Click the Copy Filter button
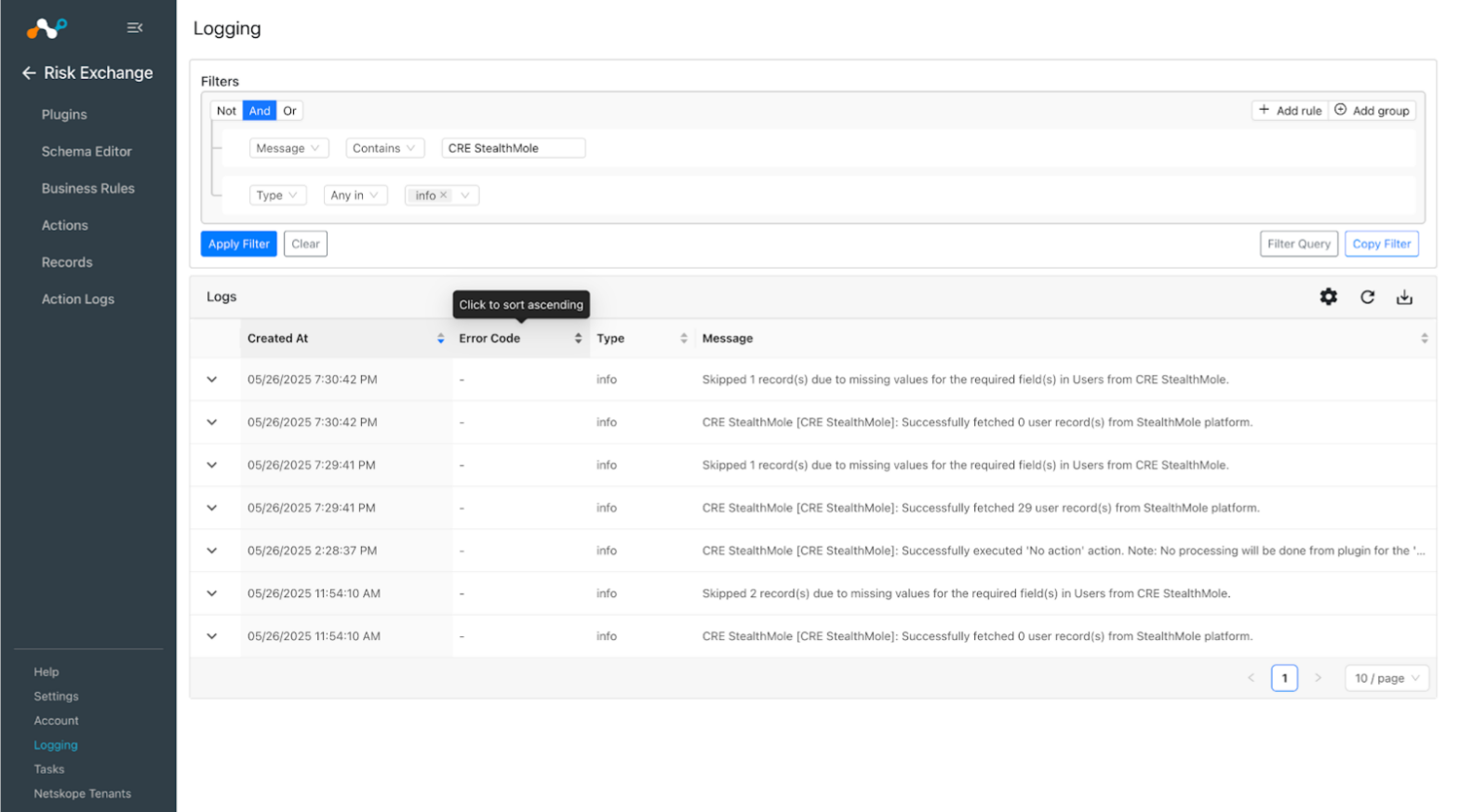1459x812 pixels. [x=1382, y=244]
